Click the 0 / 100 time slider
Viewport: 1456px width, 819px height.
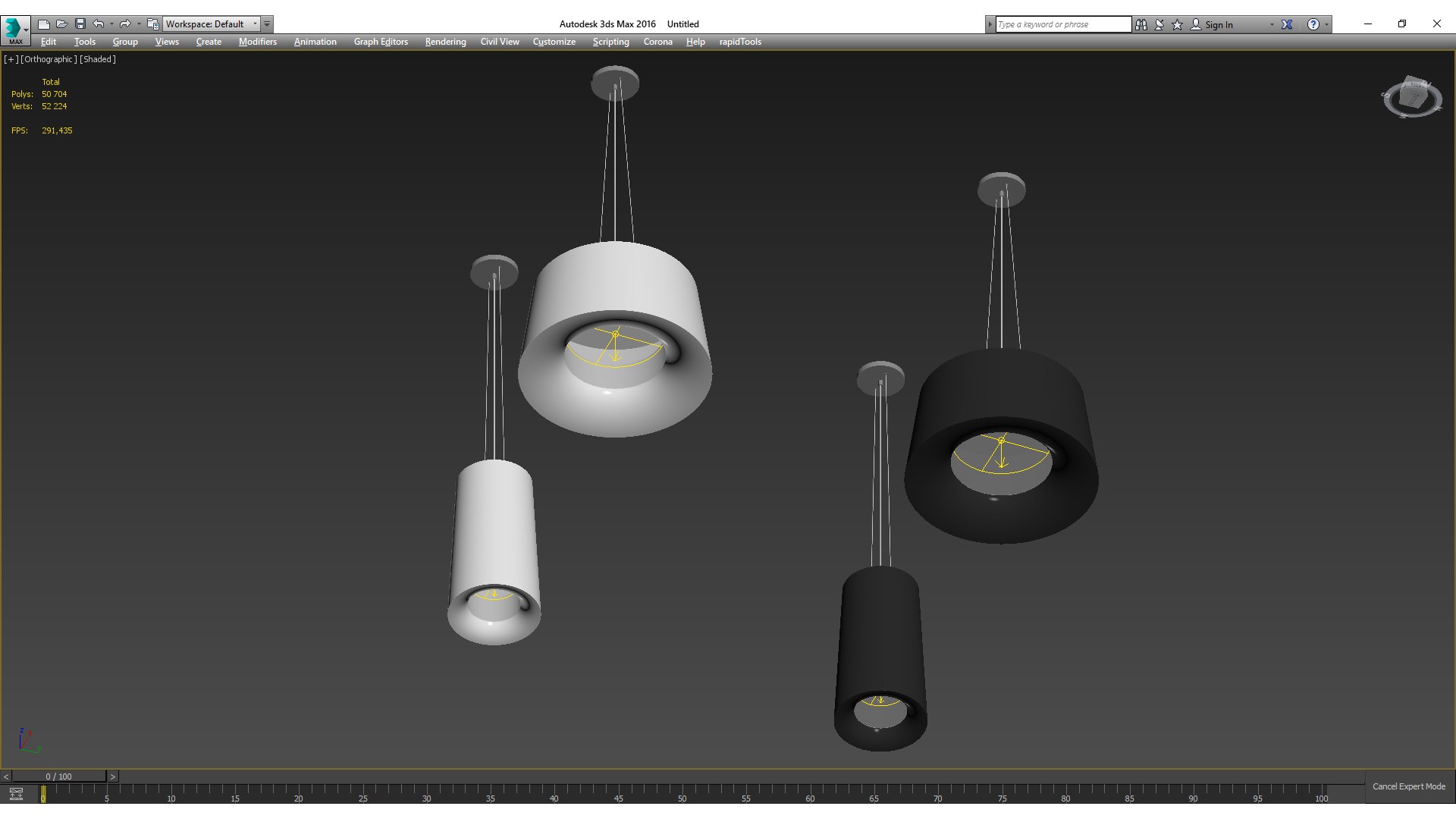[58, 777]
